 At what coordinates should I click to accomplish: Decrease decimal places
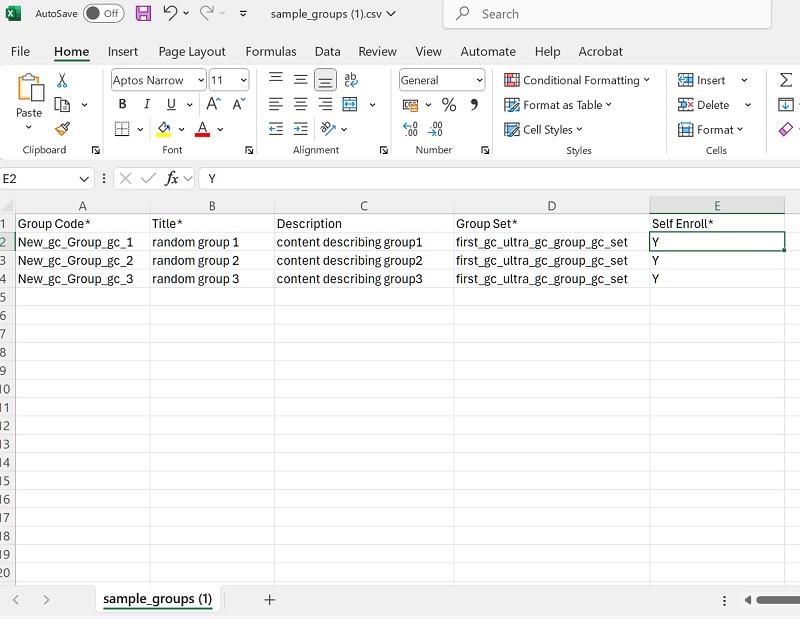(434, 128)
